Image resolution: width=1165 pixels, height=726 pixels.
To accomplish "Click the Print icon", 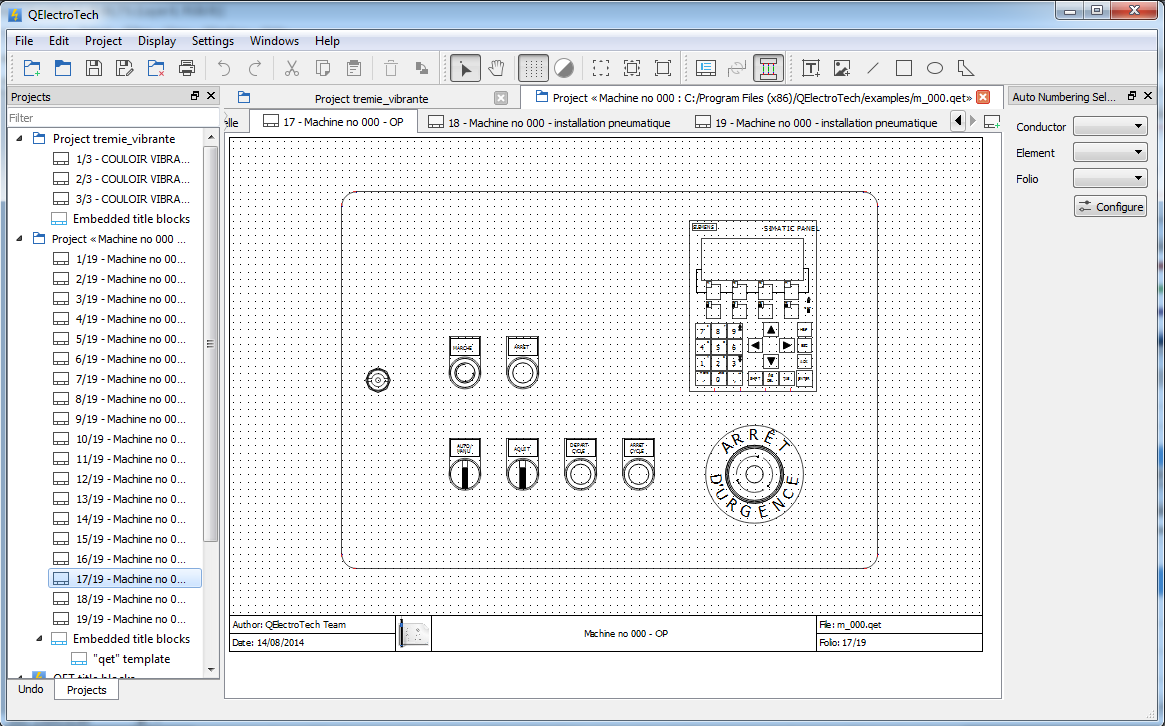I will 187,68.
